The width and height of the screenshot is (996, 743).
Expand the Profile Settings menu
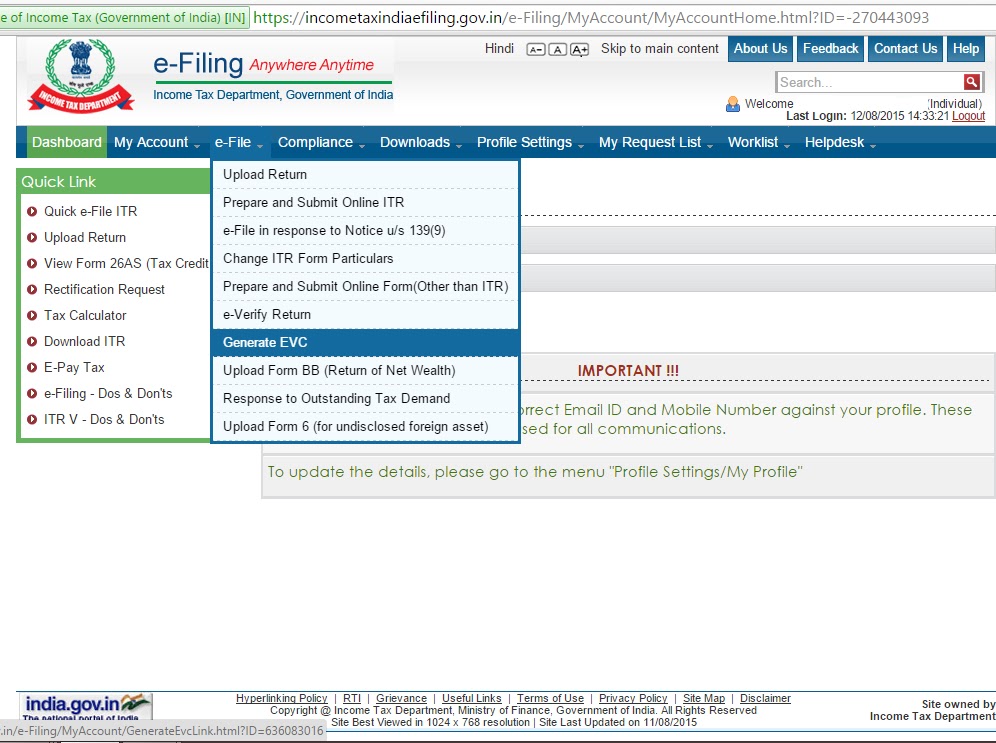click(x=530, y=142)
